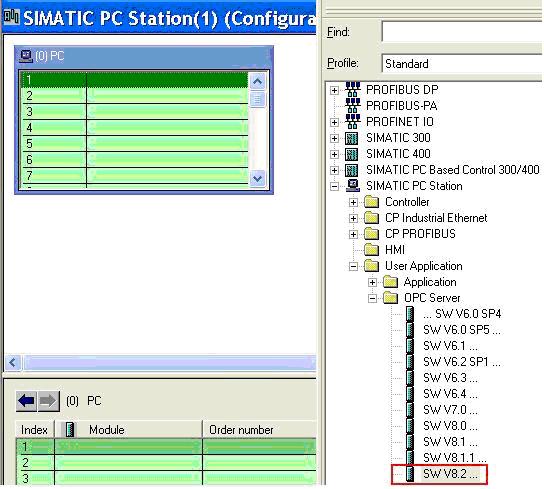Open the Profile Standard combo box

coord(462,64)
